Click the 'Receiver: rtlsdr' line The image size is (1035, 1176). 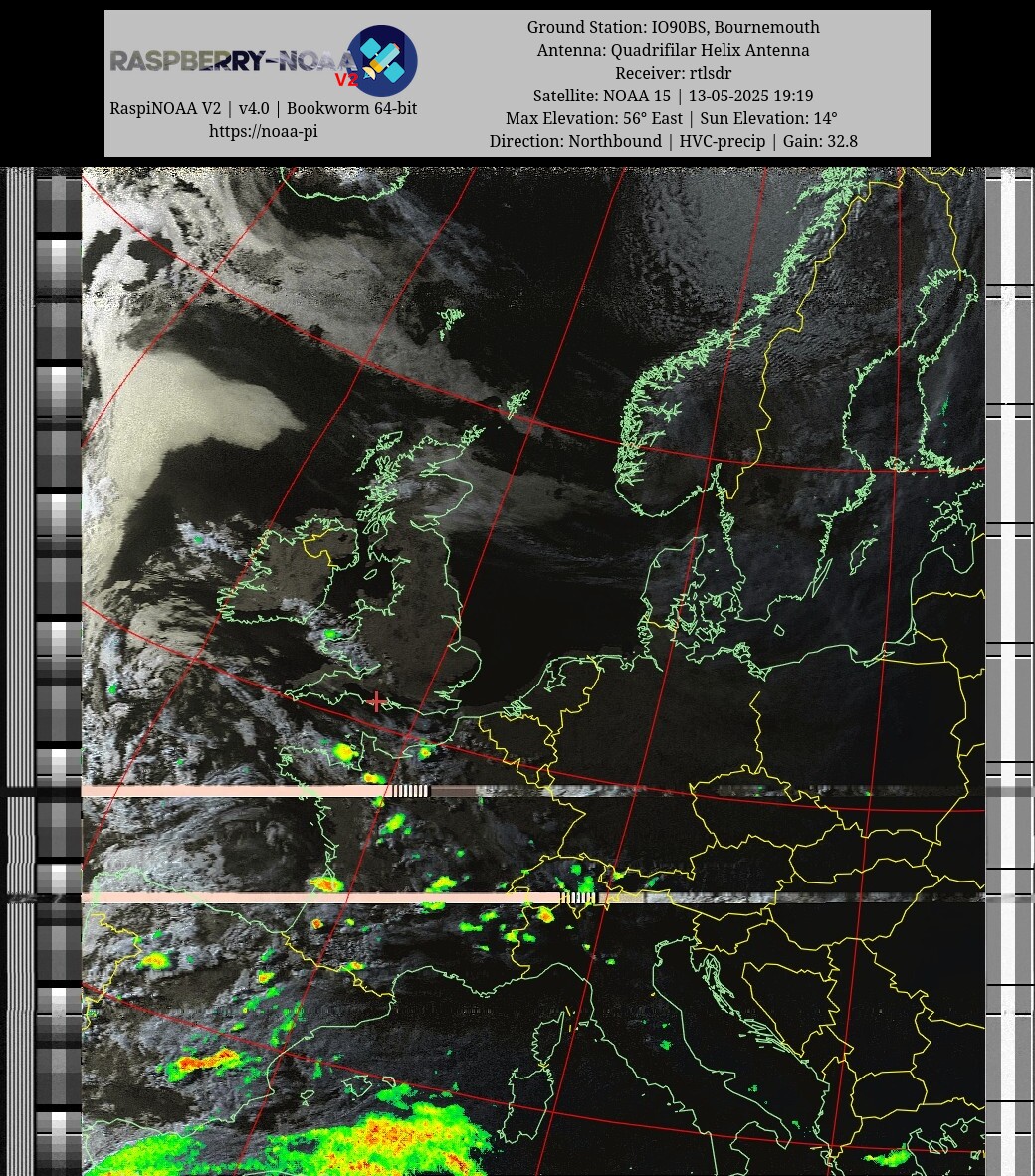673,73
